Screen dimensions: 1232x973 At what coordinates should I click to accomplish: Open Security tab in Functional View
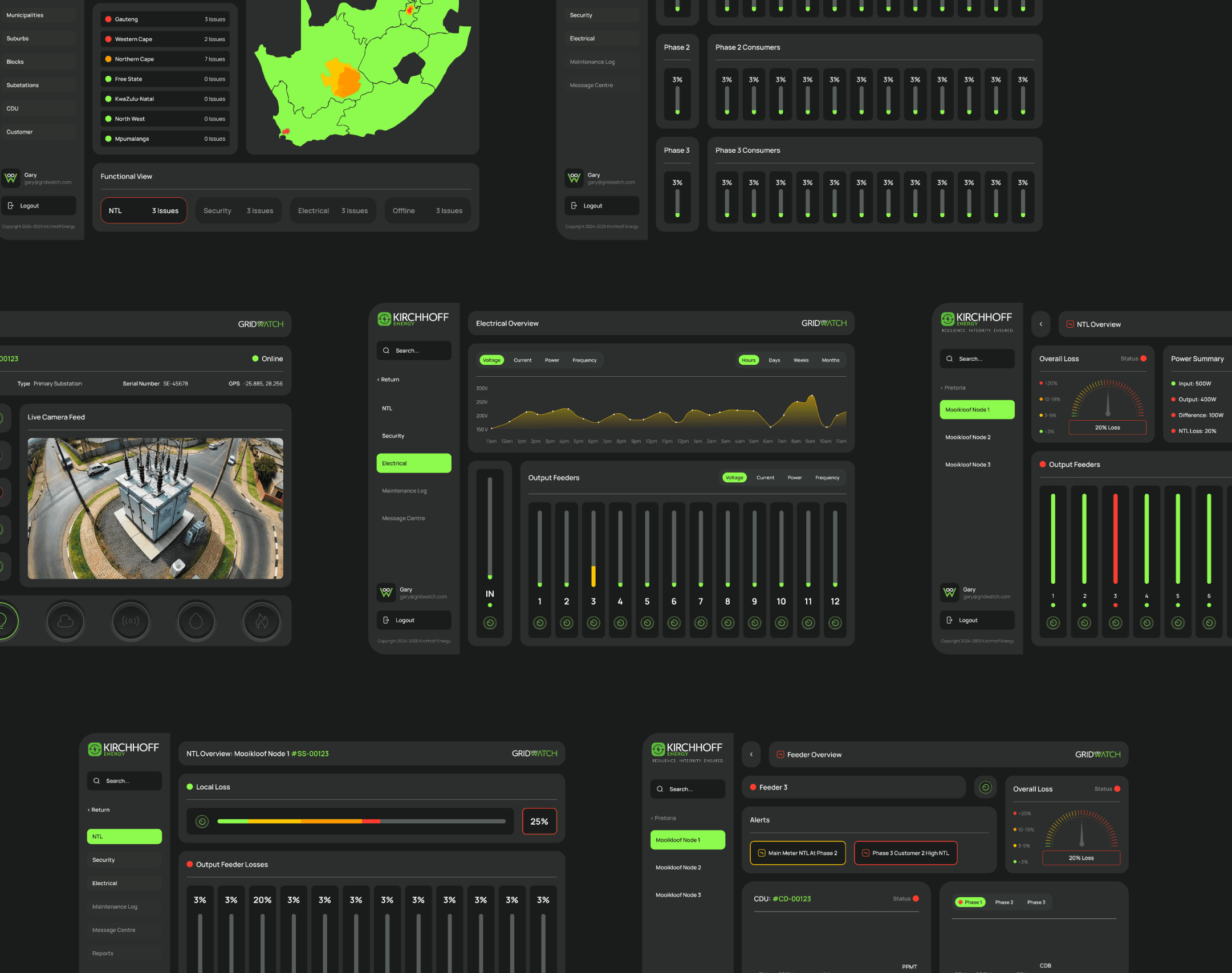[238, 211]
